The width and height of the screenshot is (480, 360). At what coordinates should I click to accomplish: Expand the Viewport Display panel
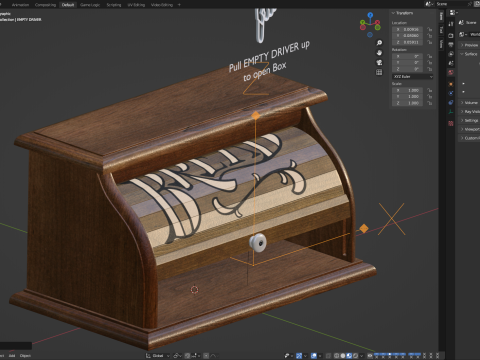pos(469,129)
